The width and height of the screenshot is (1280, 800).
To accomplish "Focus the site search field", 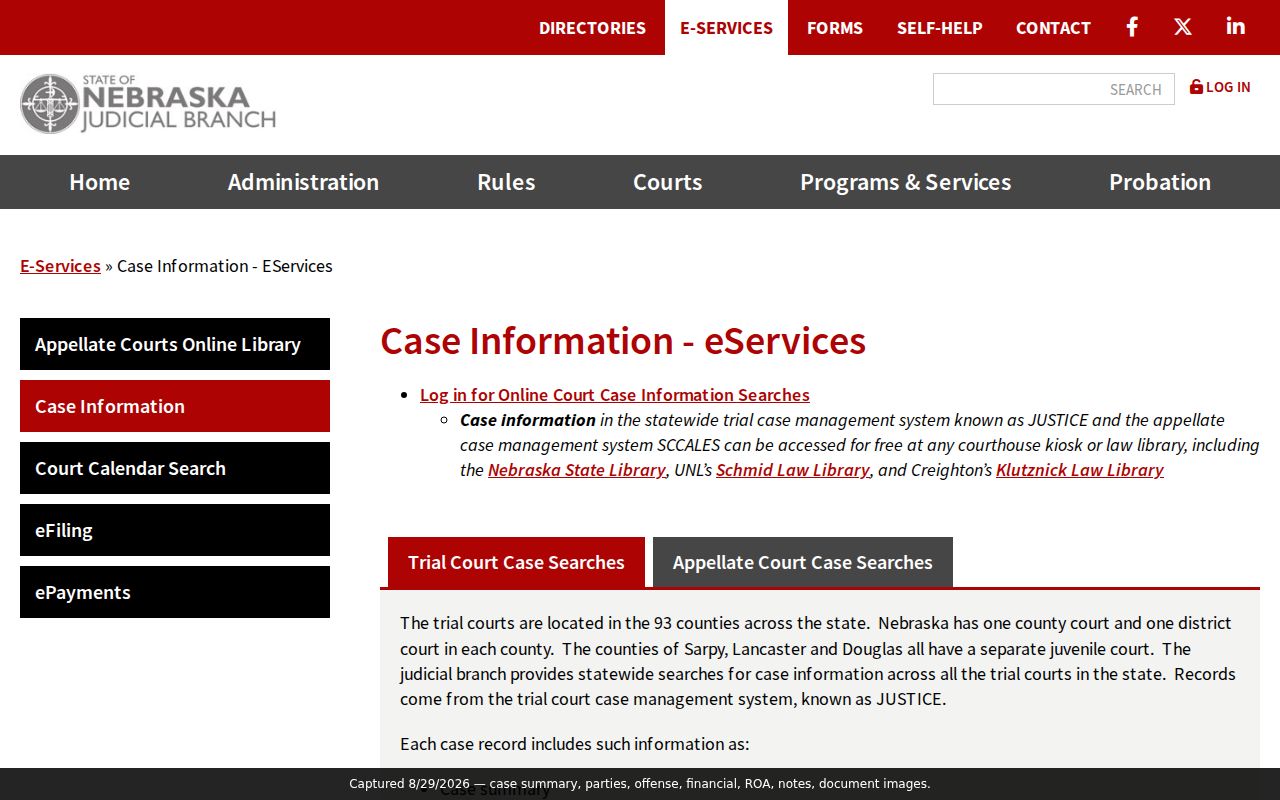I will pos(1054,89).
